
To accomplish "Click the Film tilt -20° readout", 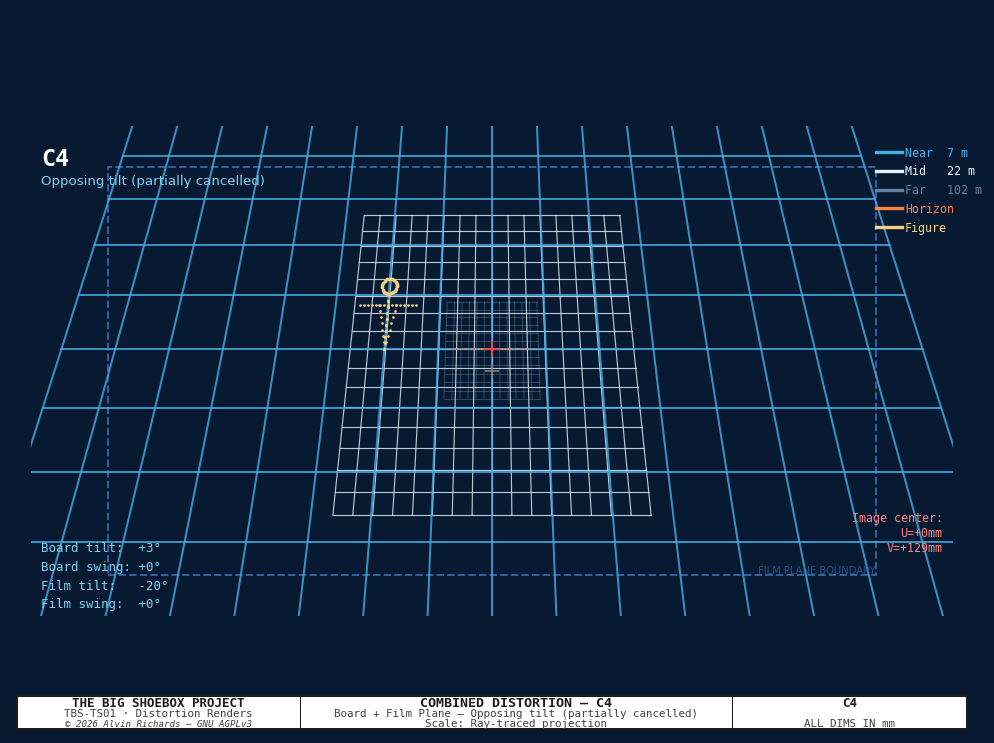I will 105,586.
